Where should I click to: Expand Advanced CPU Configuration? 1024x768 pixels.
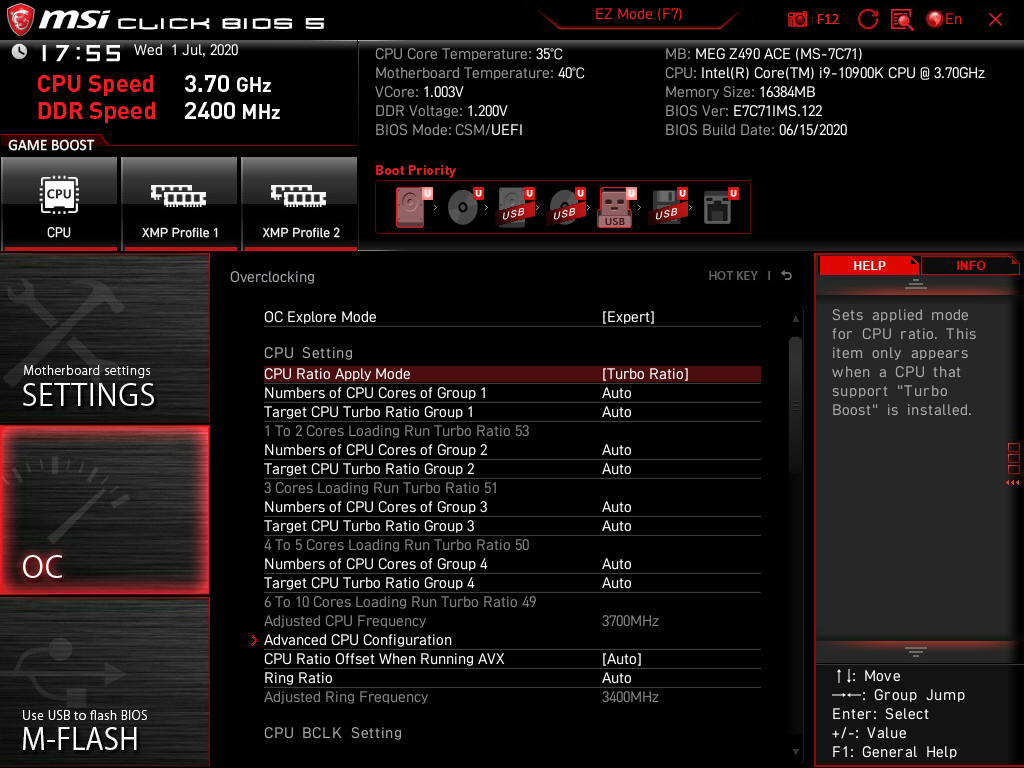[358, 640]
